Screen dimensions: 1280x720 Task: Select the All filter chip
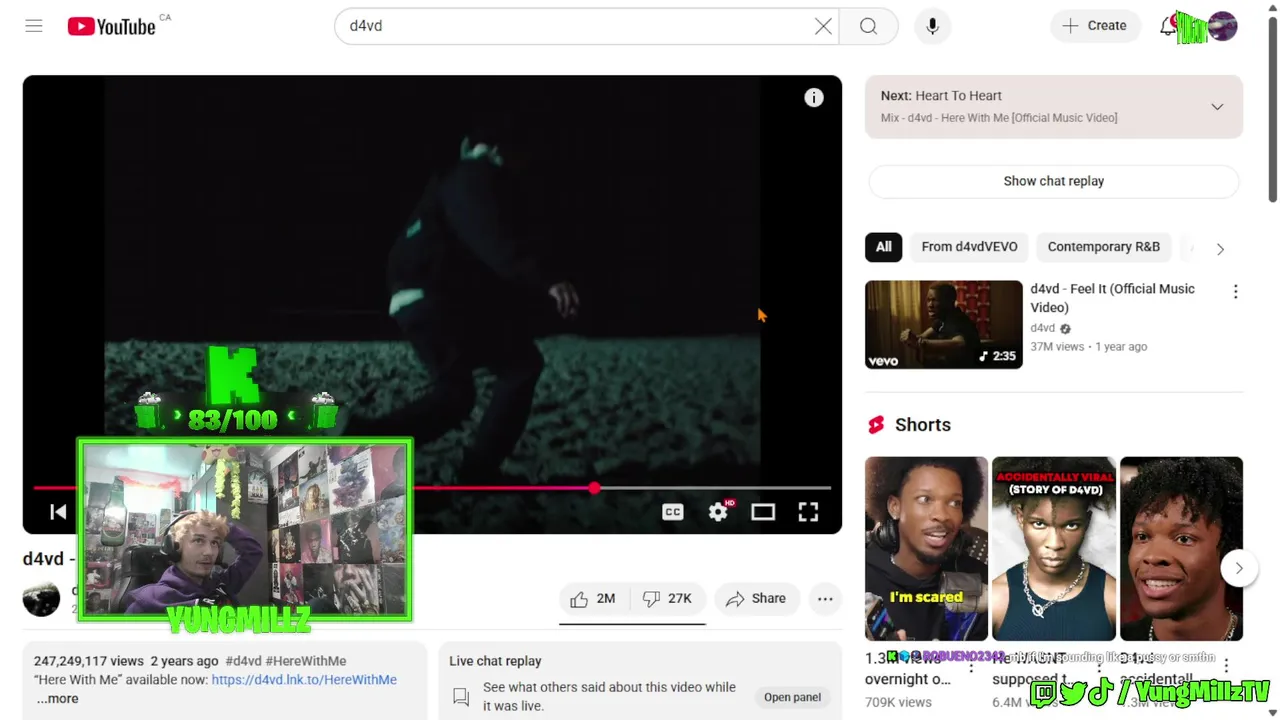pos(884,247)
